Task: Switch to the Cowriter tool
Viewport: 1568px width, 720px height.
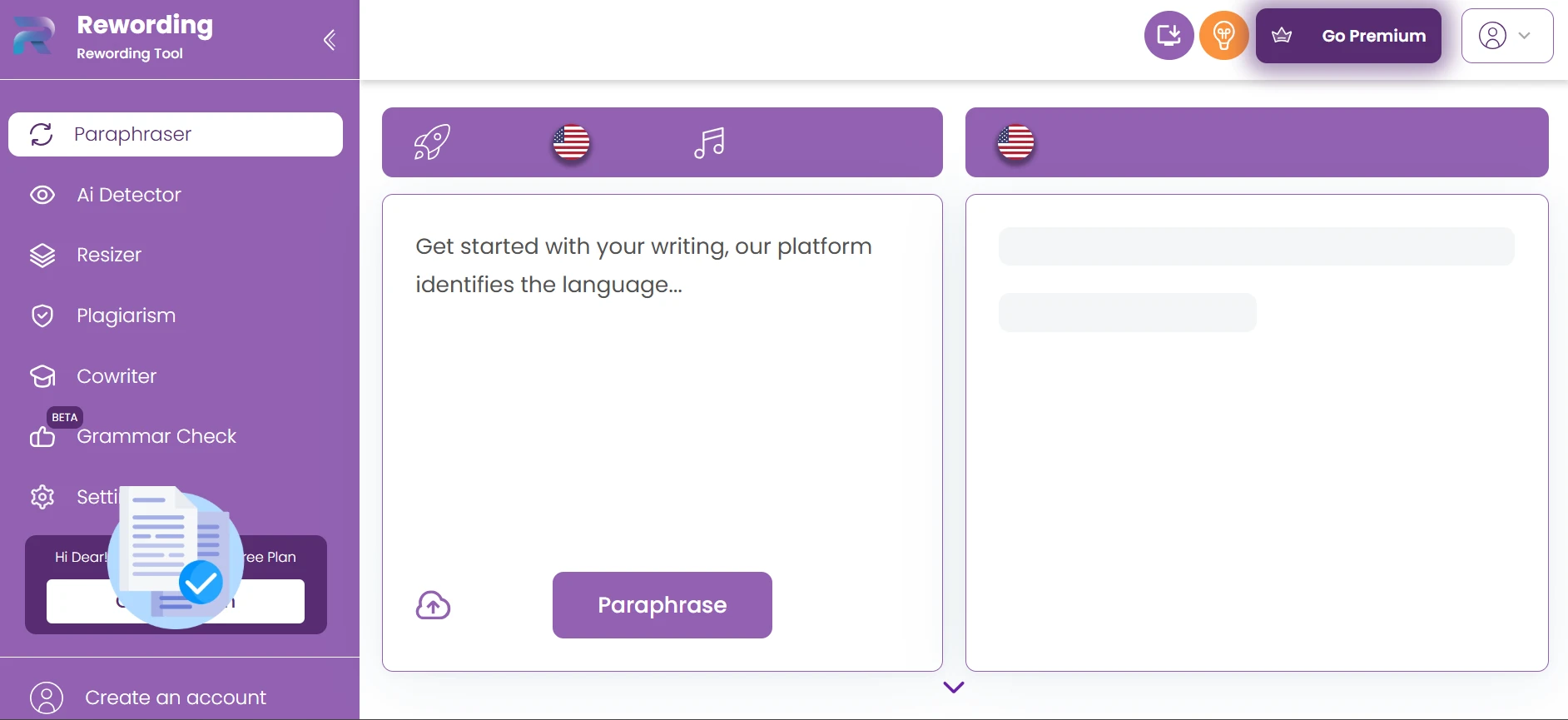Action: (x=116, y=376)
